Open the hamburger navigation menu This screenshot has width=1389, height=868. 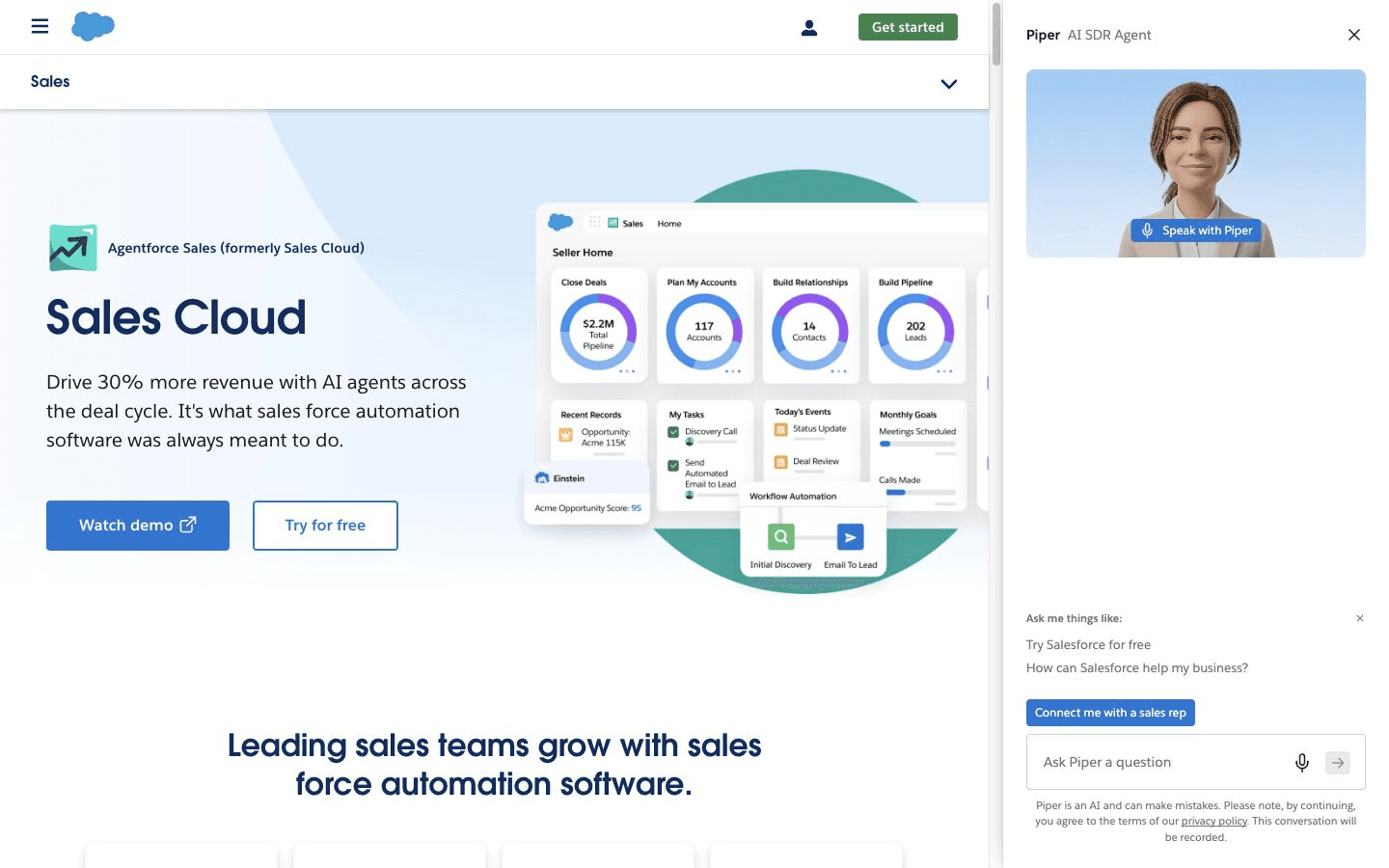(40, 26)
